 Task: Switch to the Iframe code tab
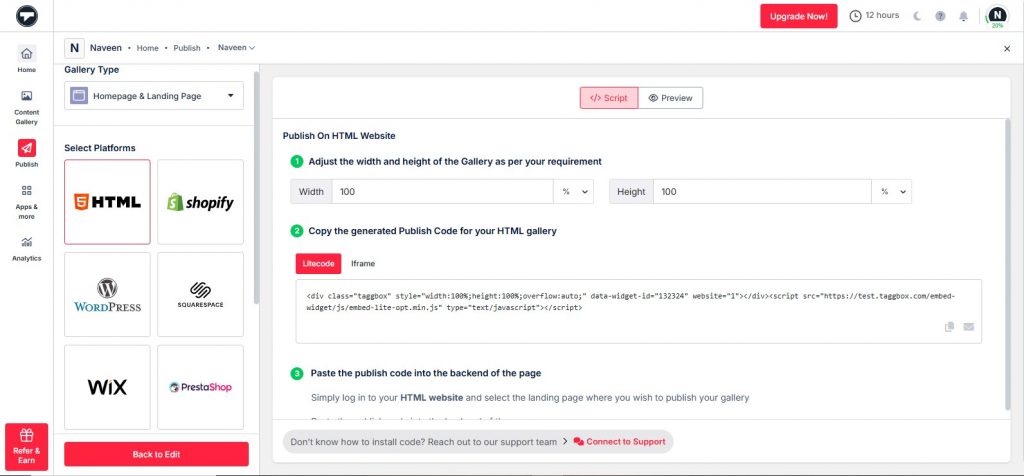click(x=362, y=263)
